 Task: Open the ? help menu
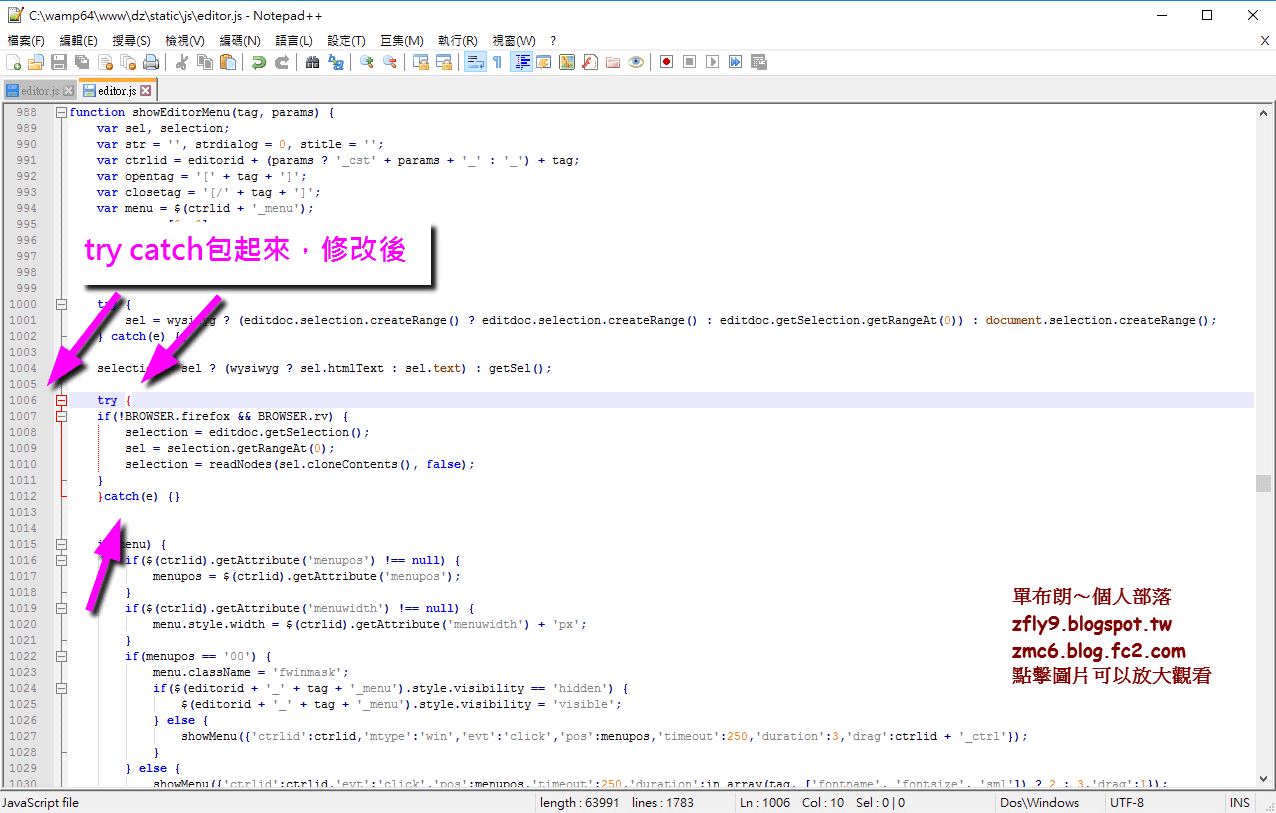pos(553,40)
